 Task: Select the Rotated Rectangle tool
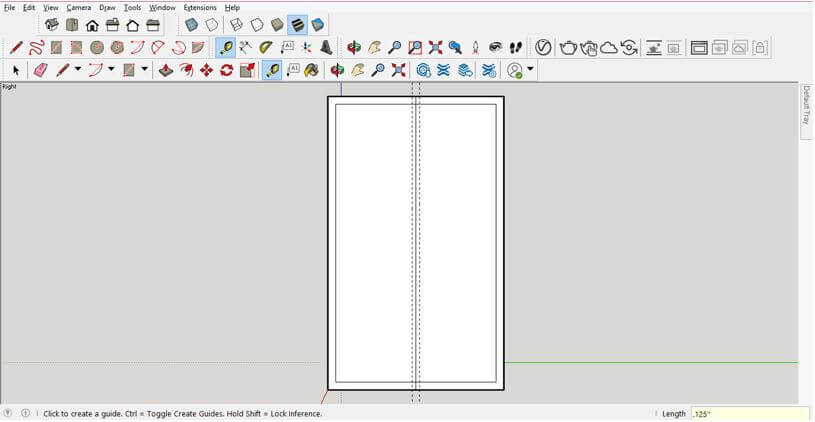point(76,48)
